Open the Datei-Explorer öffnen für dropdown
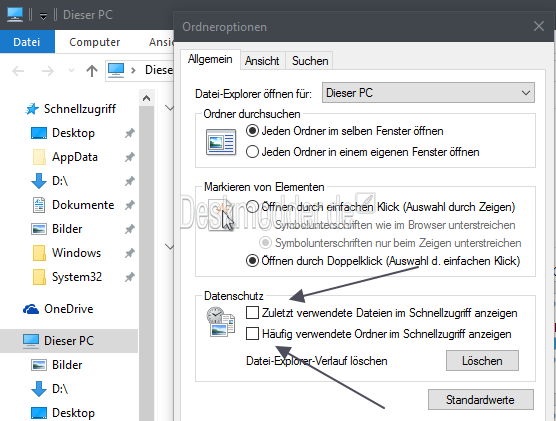 tap(428, 93)
